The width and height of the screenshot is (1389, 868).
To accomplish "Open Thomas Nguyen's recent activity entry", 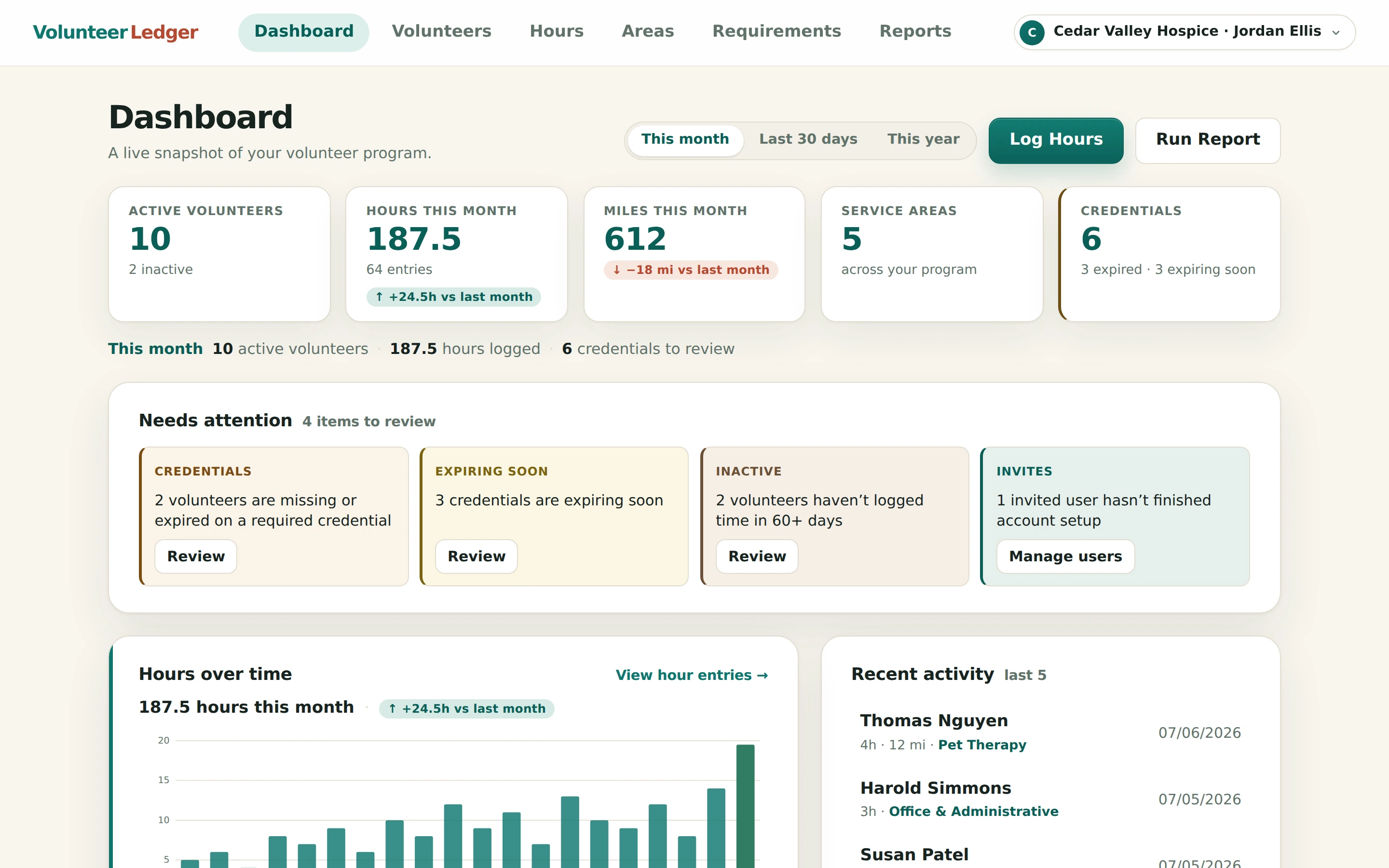I will 1050,732.
